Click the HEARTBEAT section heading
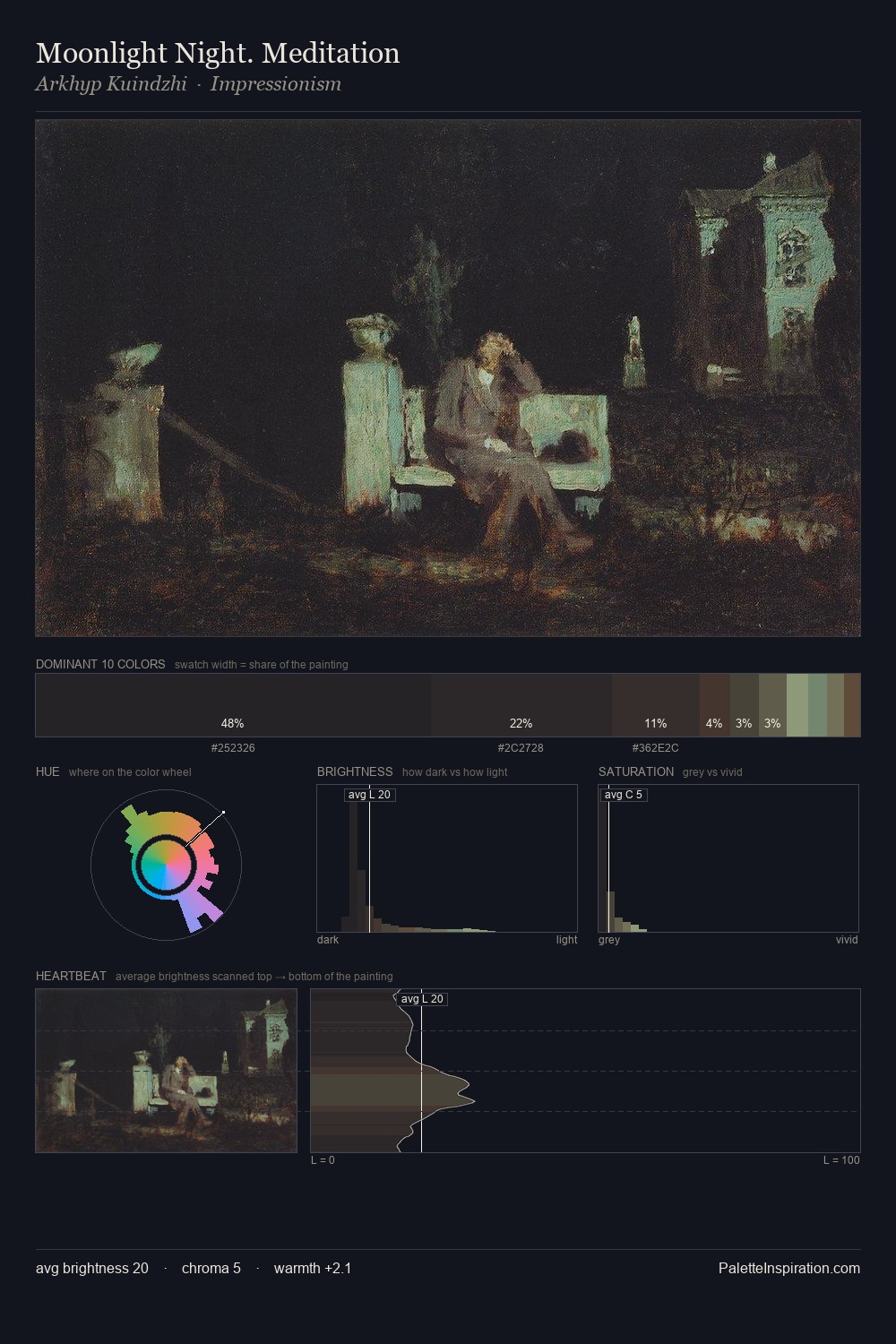 71,977
